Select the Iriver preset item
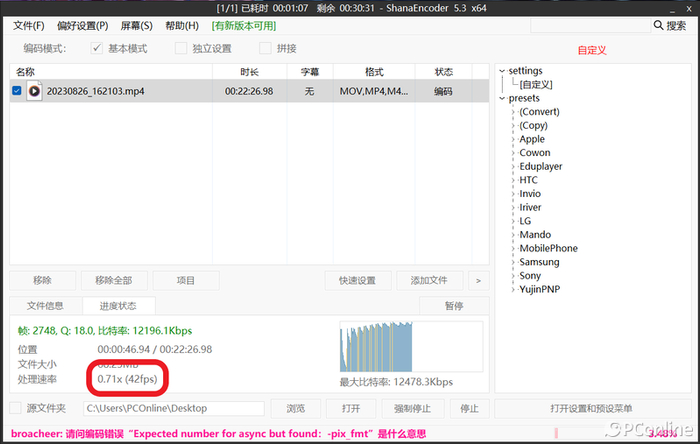Viewport: 700px width, 444px height. [x=530, y=207]
